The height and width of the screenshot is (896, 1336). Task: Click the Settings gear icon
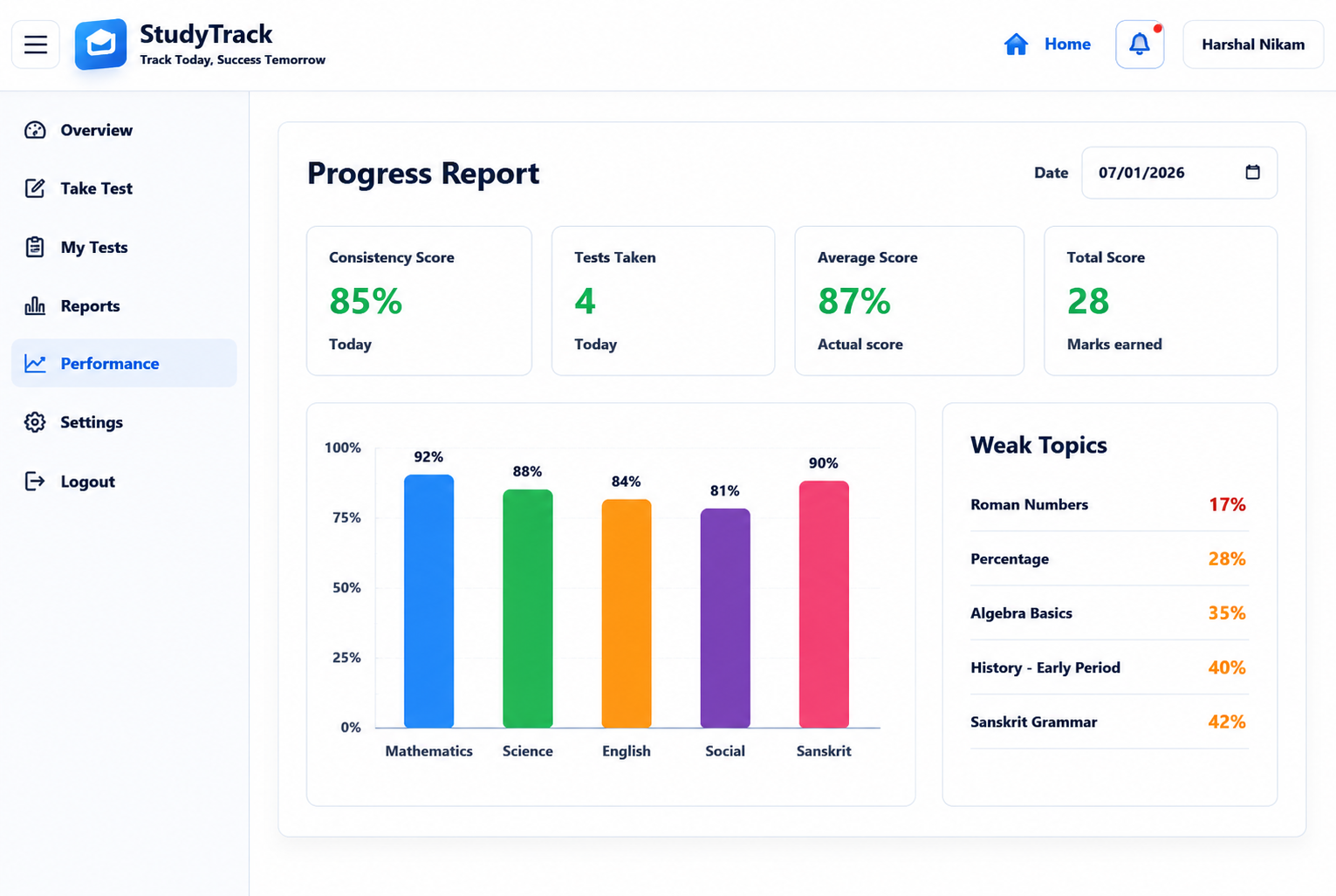pos(35,422)
